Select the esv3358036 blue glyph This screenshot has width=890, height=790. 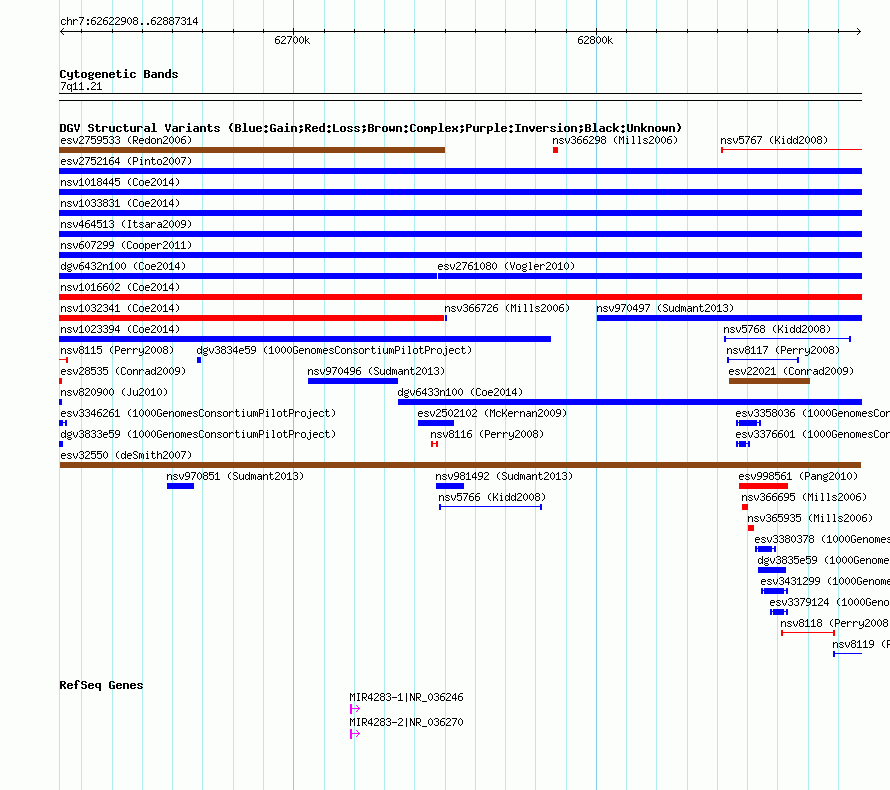pos(748,423)
